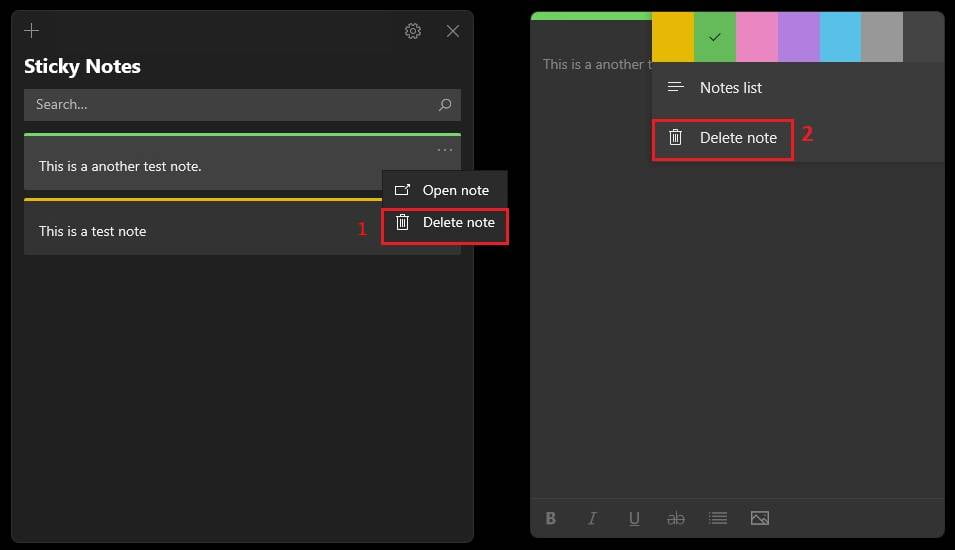Toggle bold formatting in the note
The image size is (955, 550).
pyautogui.click(x=551, y=518)
